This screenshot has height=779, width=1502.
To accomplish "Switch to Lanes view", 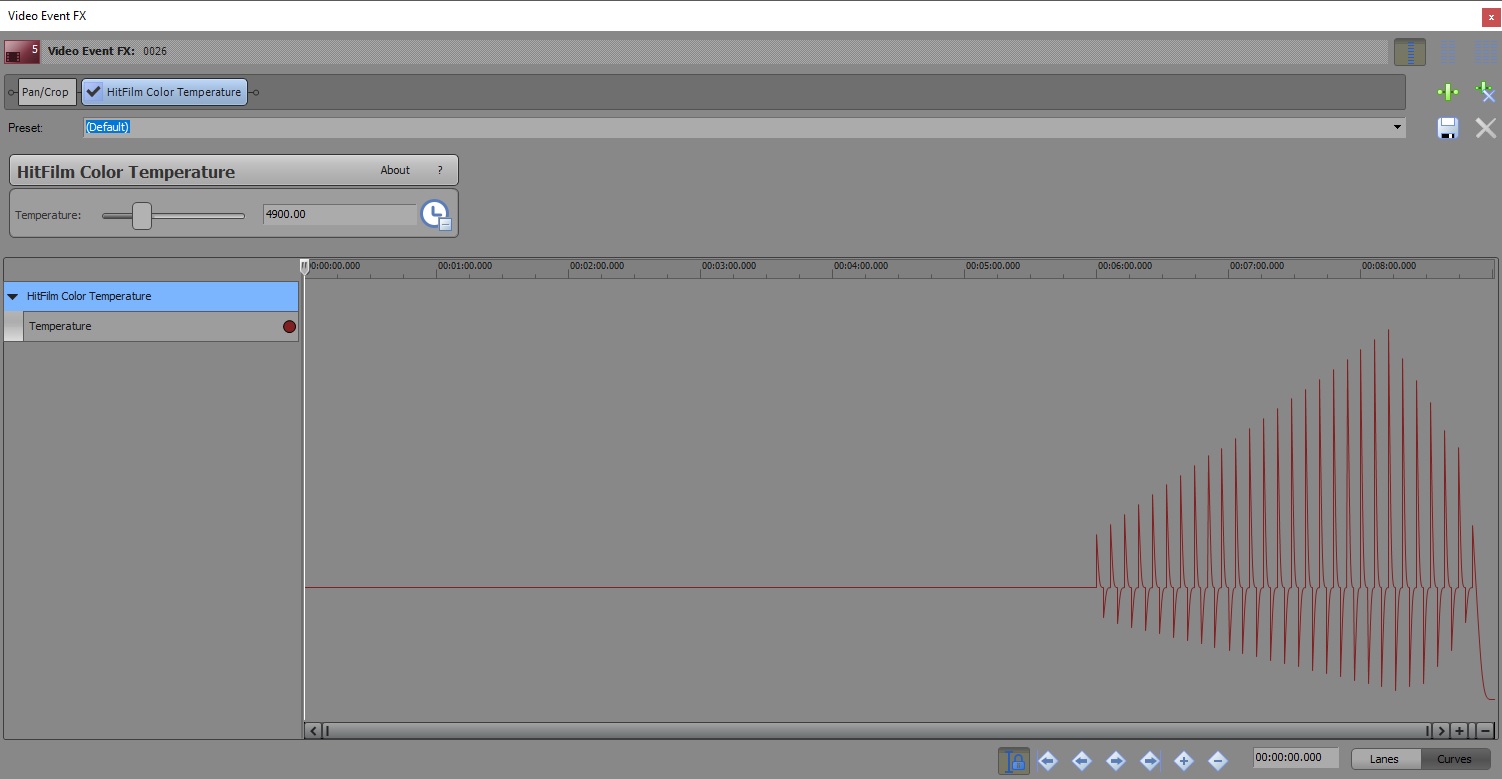I will (1385, 759).
